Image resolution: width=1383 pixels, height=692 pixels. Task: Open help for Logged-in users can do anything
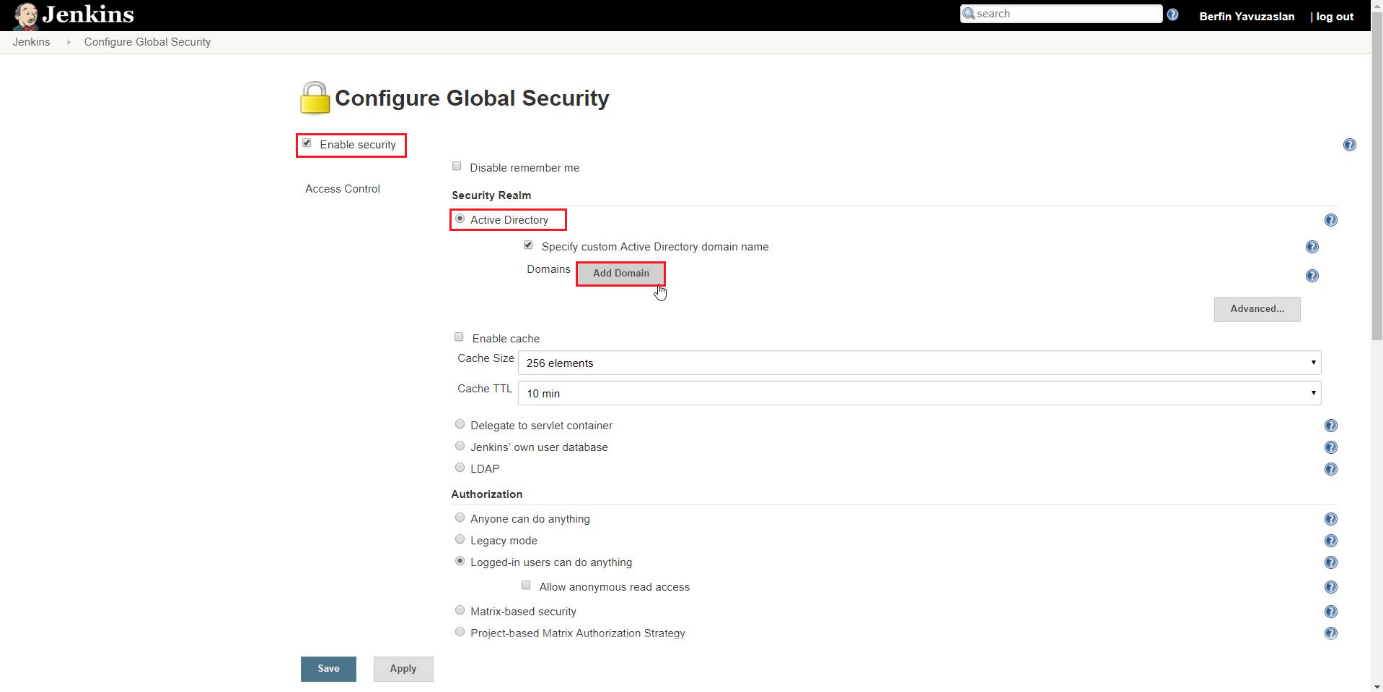[1331, 563]
